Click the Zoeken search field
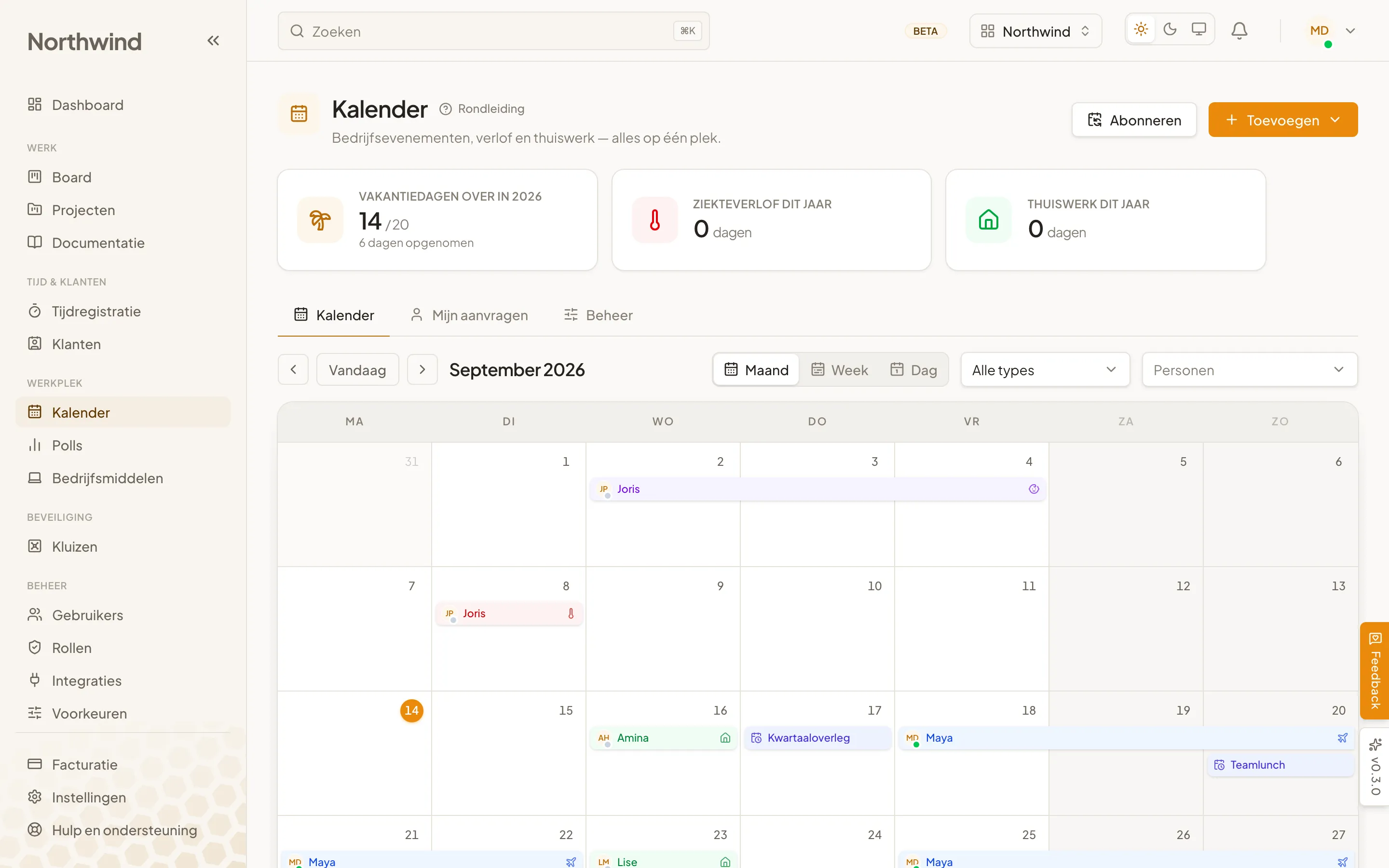The image size is (1389, 868). pos(493,31)
